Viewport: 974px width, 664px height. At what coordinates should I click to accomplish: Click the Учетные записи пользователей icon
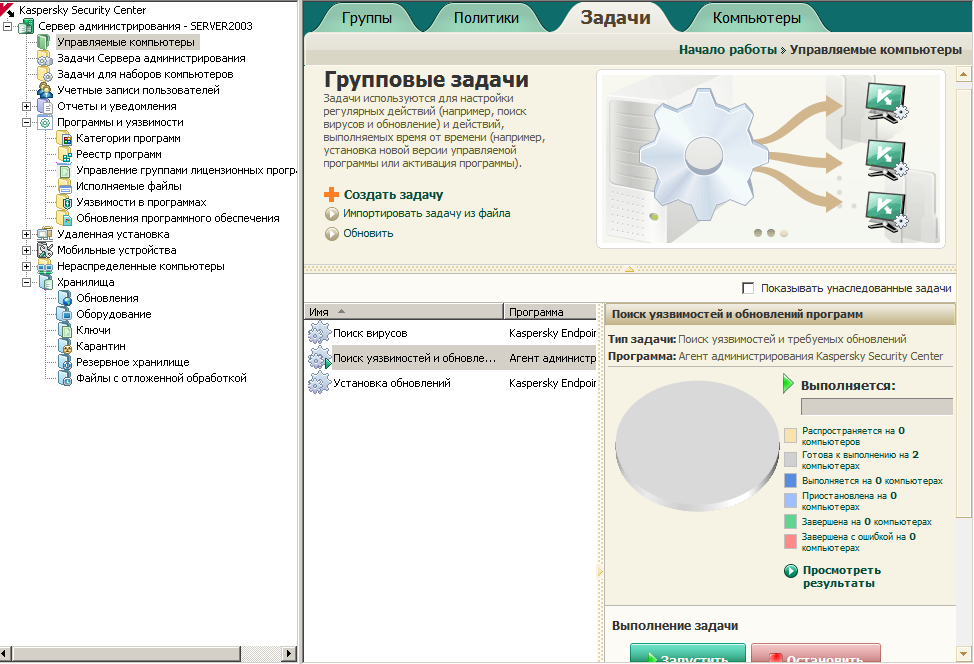[45, 91]
